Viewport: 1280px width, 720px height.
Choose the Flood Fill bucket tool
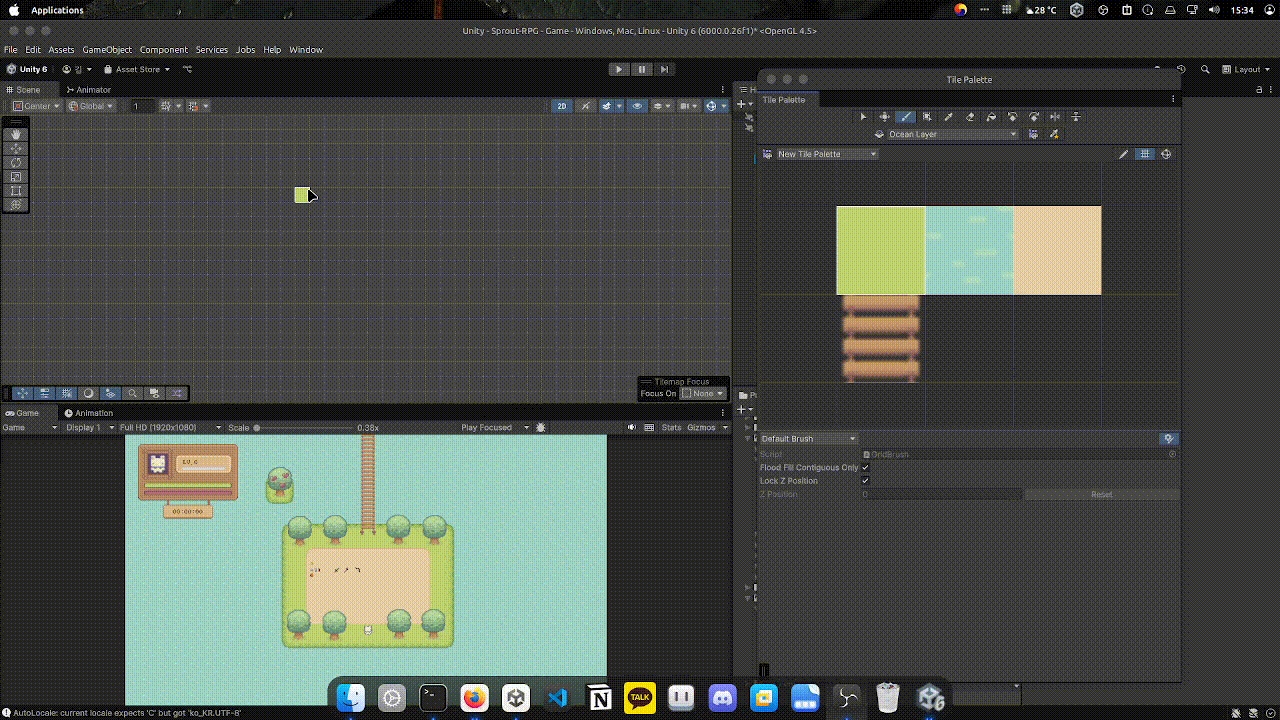(x=991, y=117)
